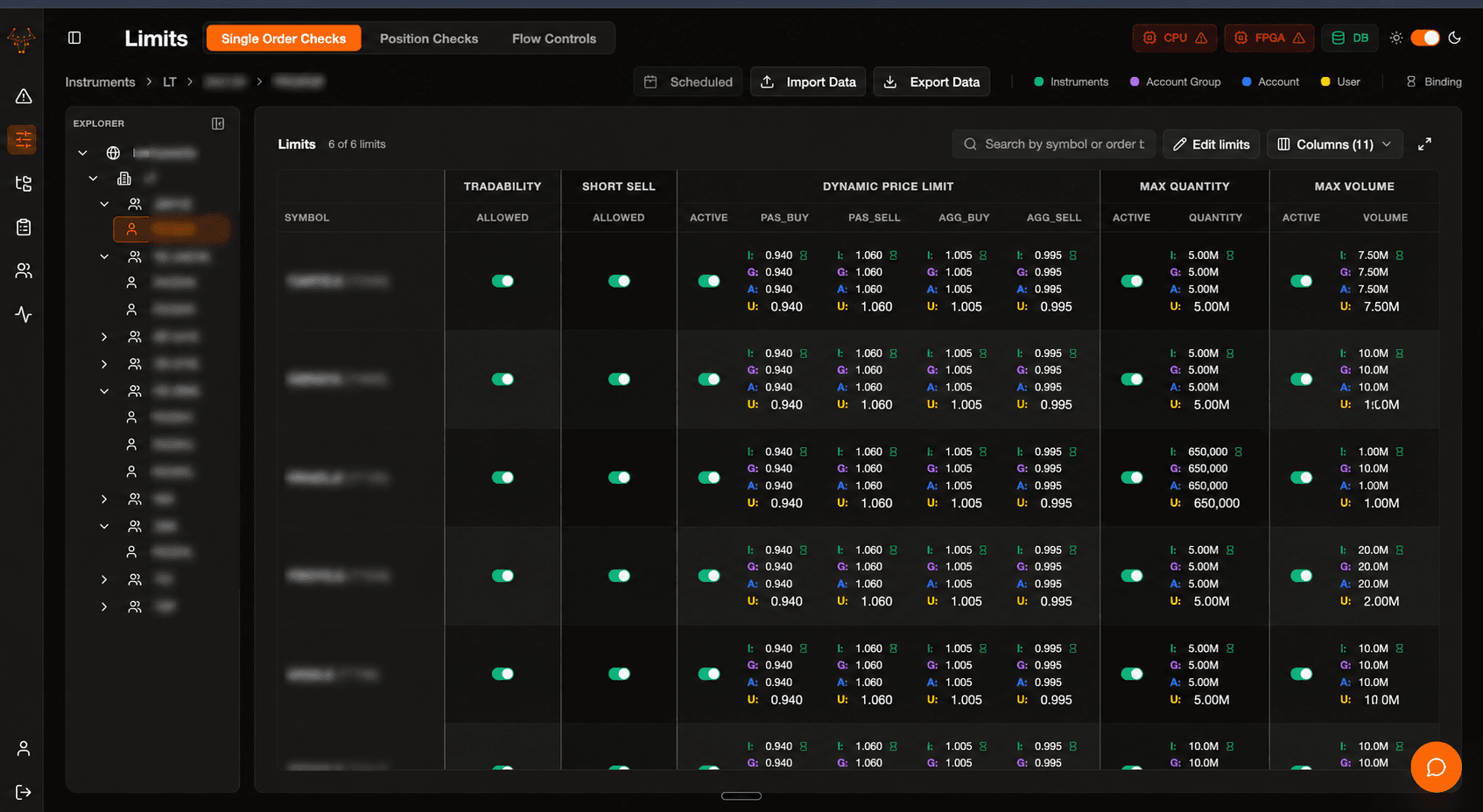This screenshot has height=812, width=1483.
Task: Click the logout icon at sidebar bottom
Action: (24, 792)
